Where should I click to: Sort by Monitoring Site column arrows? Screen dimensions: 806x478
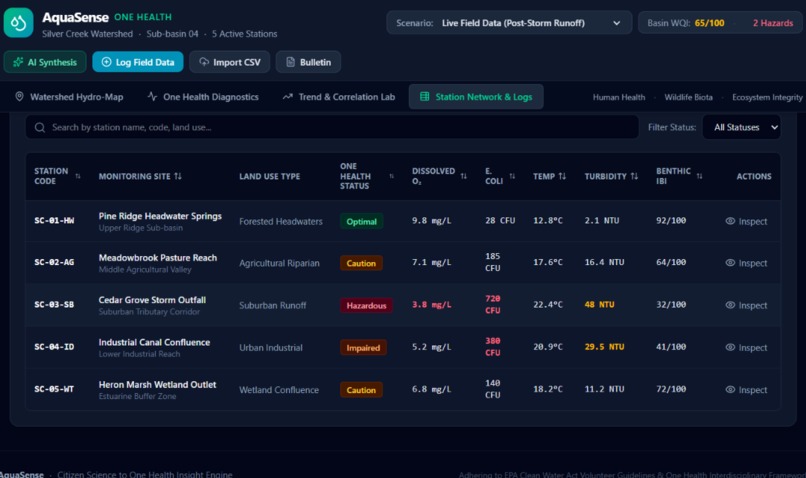[178, 176]
